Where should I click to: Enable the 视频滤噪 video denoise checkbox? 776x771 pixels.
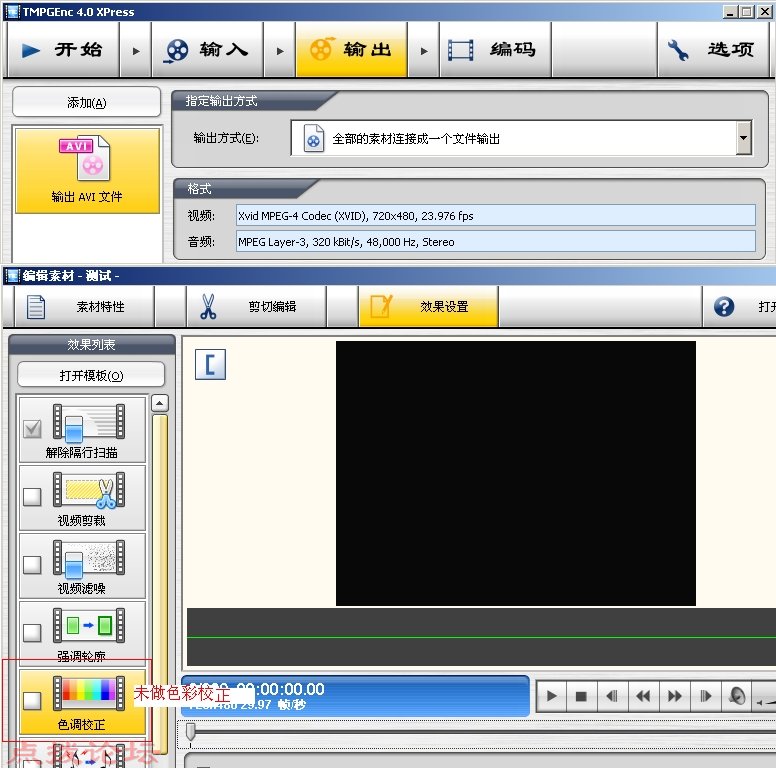point(32,564)
